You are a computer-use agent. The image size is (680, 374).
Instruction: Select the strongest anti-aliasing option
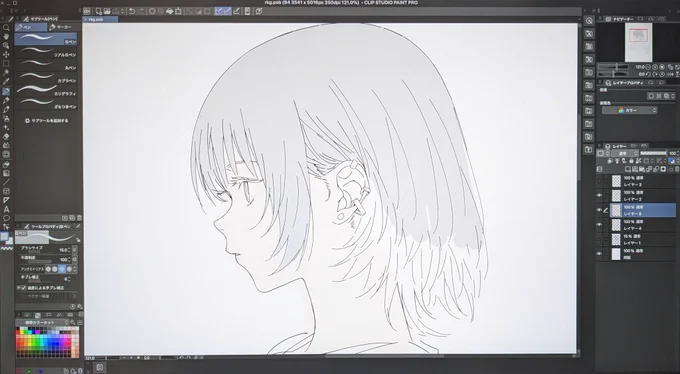pos(69,269)
